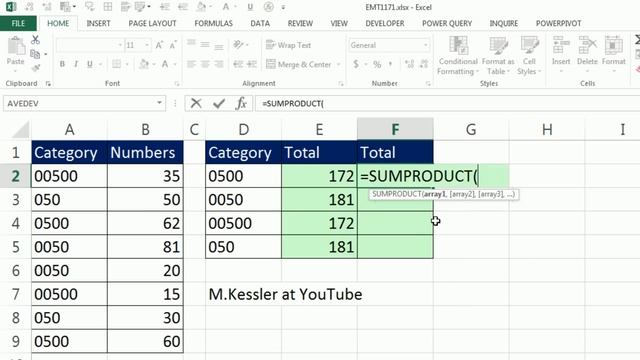The width and height of the screenshot is (640, 360).
Task: Click the Borders grid icon
Action: 117,64
